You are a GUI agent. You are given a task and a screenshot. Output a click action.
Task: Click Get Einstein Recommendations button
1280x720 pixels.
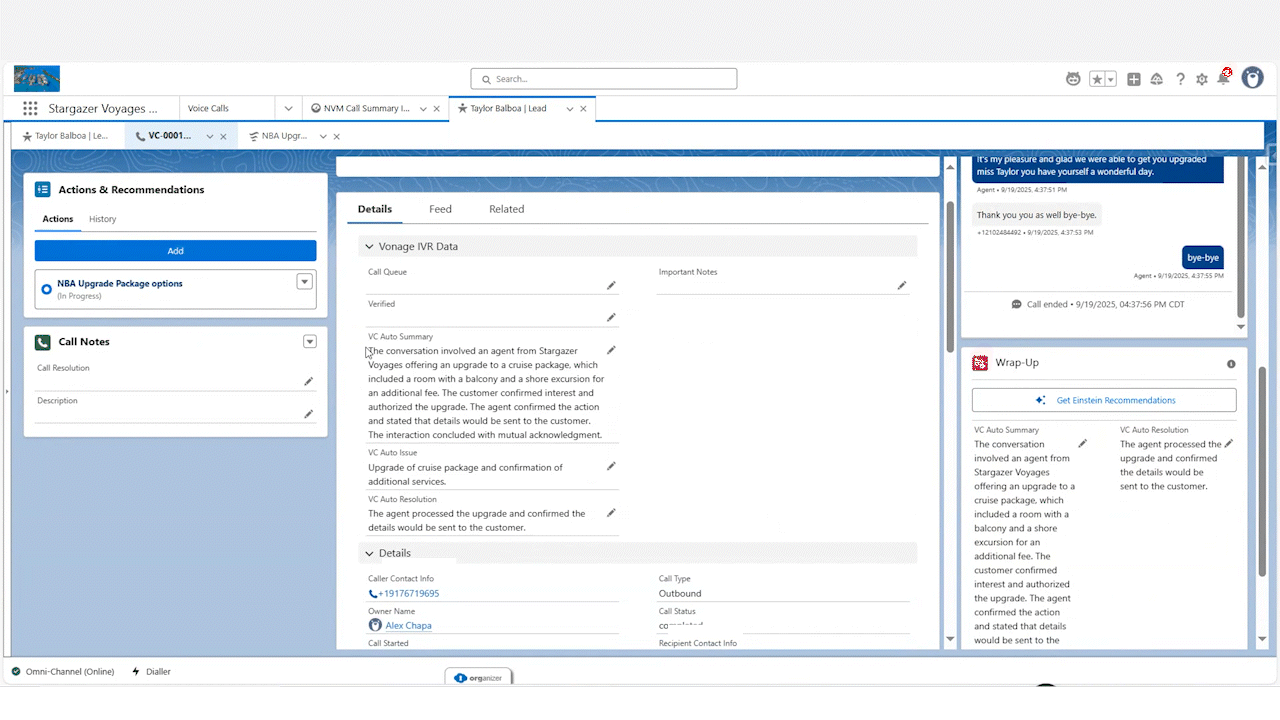(x=1104, y=400)
